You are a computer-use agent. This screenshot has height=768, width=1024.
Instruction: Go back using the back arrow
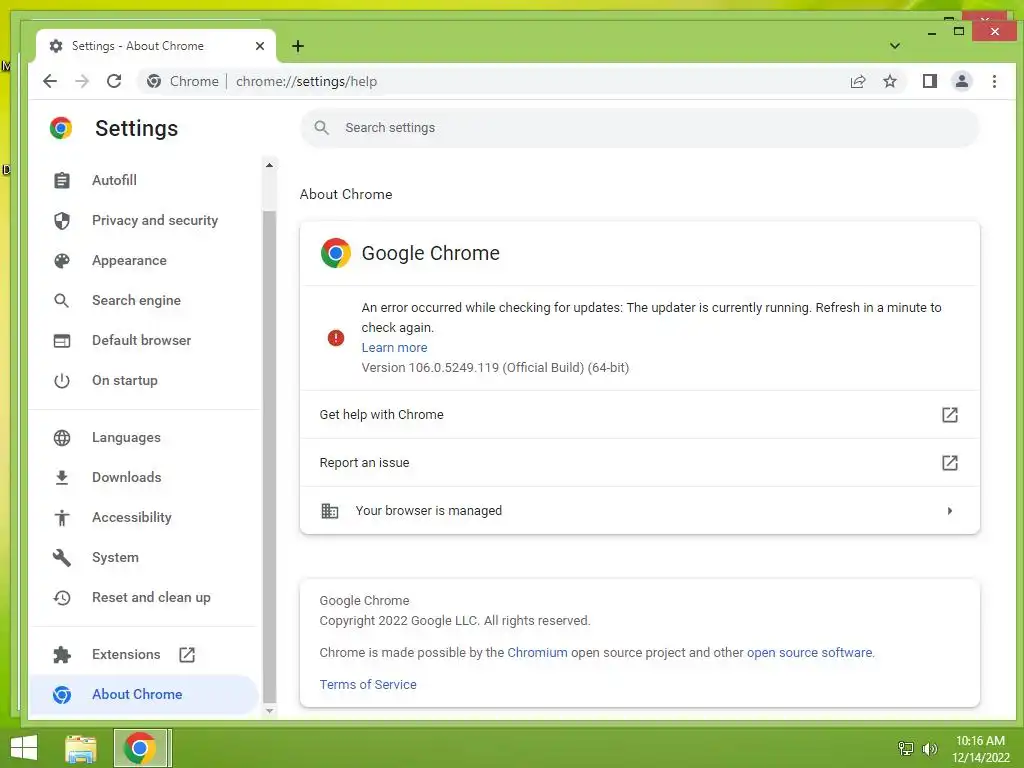pyautogui.click(x=50, y=82)
